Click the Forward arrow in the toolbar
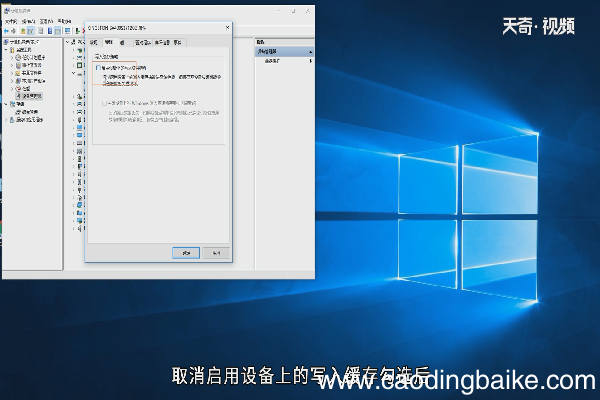This screenshot has height=400, width=600. coord(14,31)
